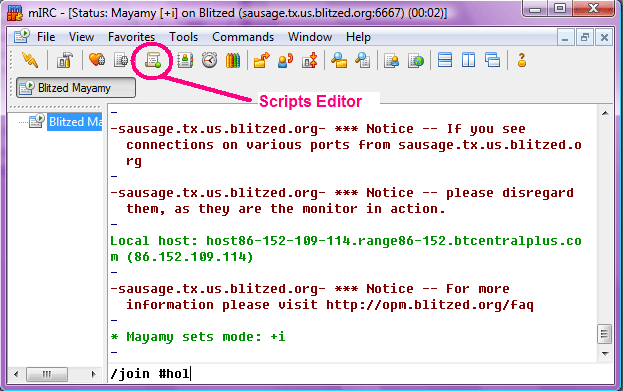The image size is (623, 391).
Task: Minimize the inner status window
Action: tap(565, 38)
